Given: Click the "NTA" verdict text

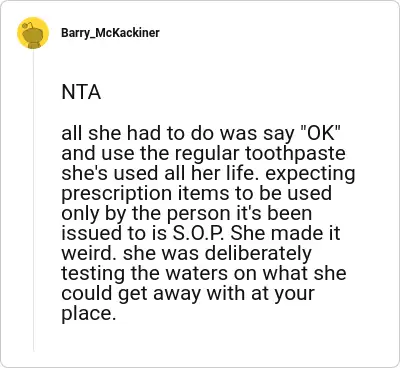Looking at the screenshot, I should [81, 92].
